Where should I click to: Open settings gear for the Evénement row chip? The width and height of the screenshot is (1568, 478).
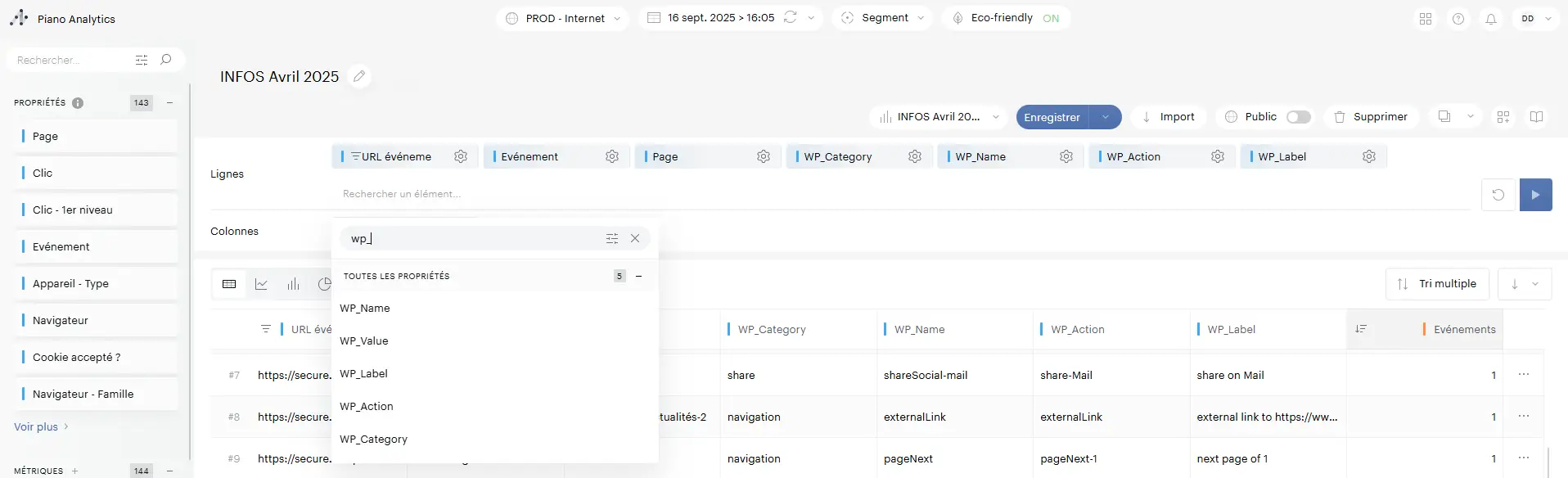[x=612, y=156]
